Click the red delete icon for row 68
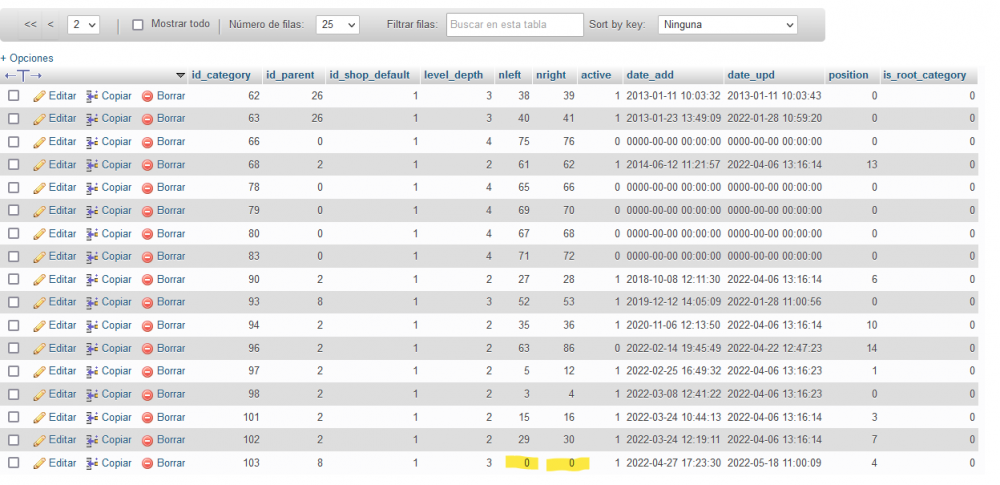Screen dimensions: 1000x485 click(147, 165)
